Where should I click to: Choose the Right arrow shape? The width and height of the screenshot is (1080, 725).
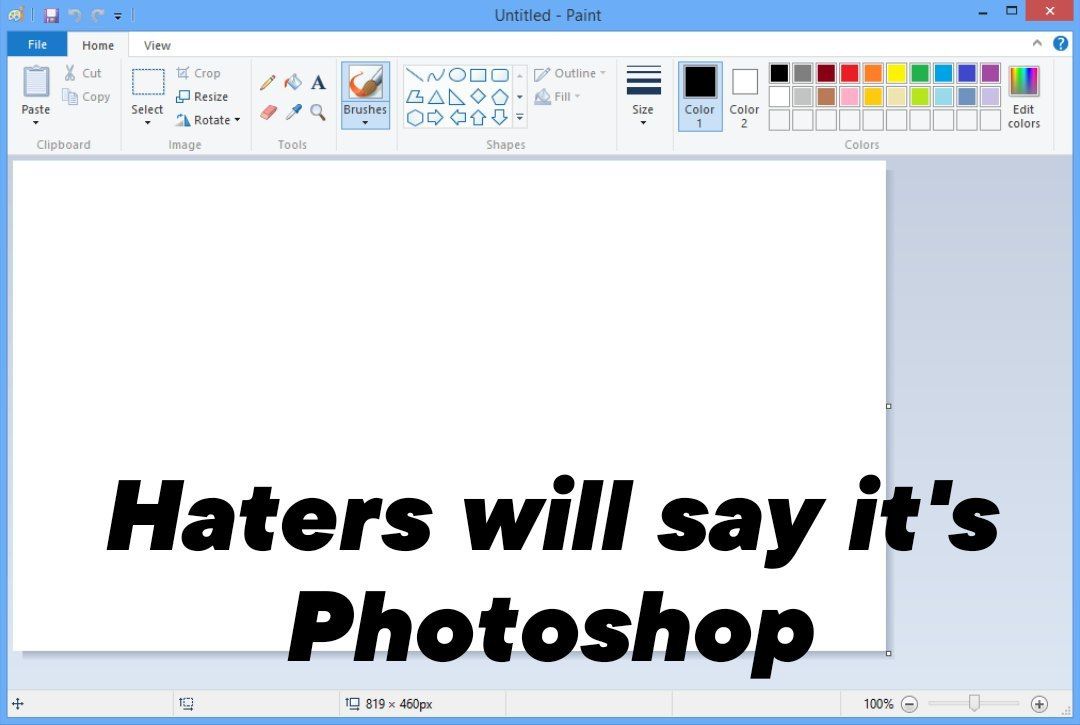[435, 118]
